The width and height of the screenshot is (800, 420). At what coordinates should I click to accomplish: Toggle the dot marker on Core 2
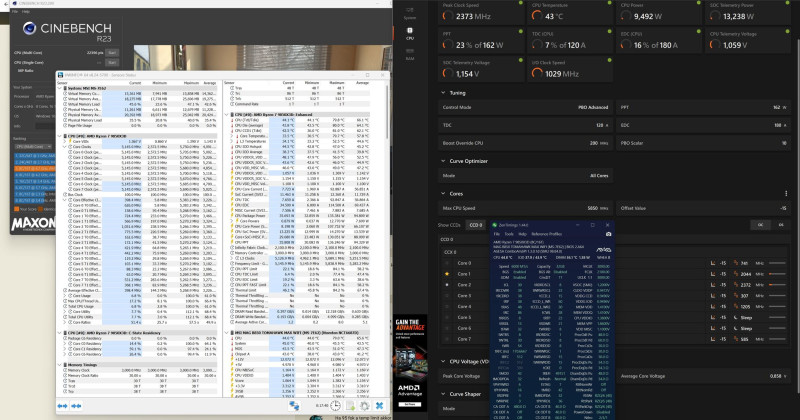coord(447,285)
